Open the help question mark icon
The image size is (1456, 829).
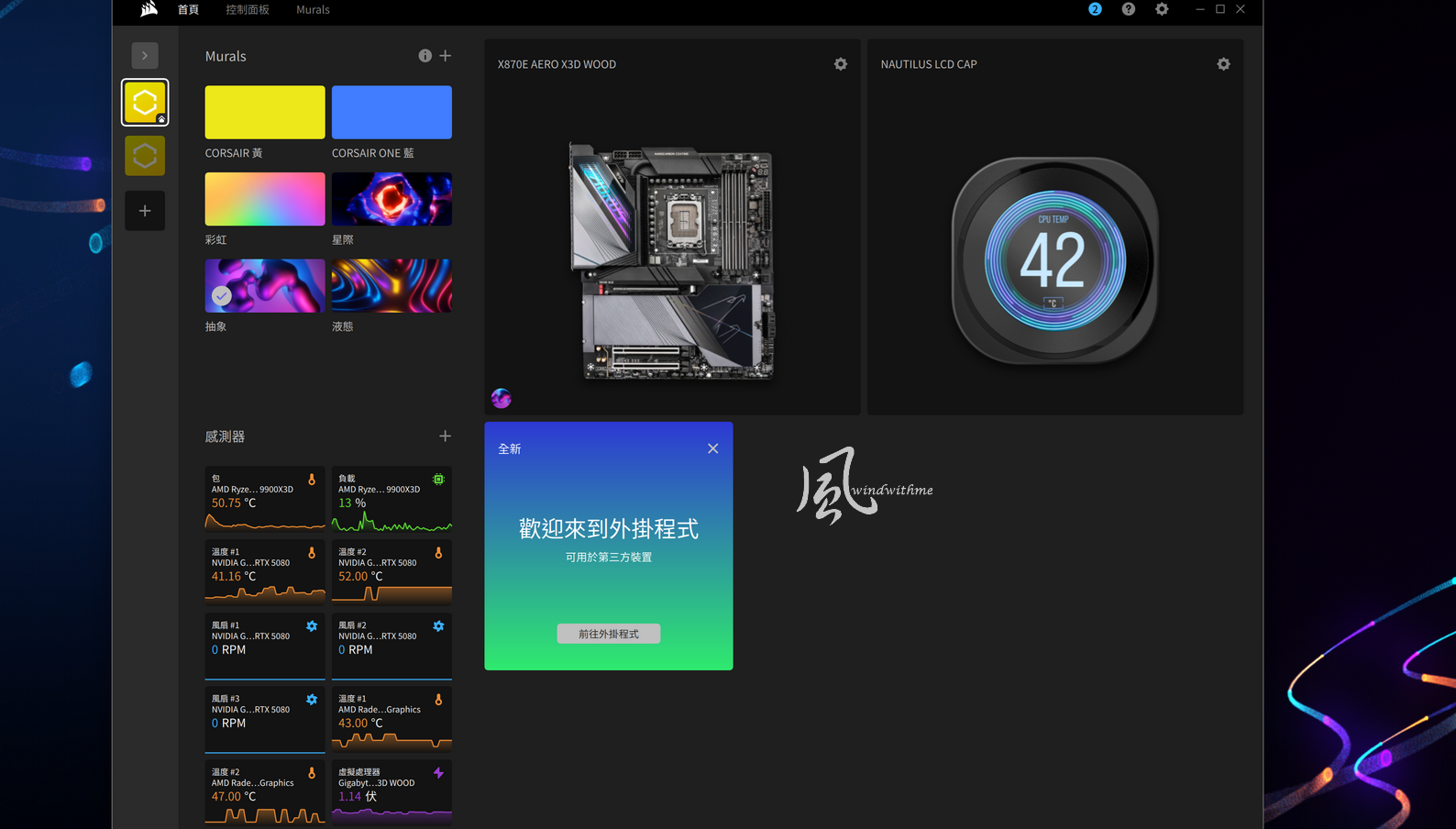tap(1129, 9)
